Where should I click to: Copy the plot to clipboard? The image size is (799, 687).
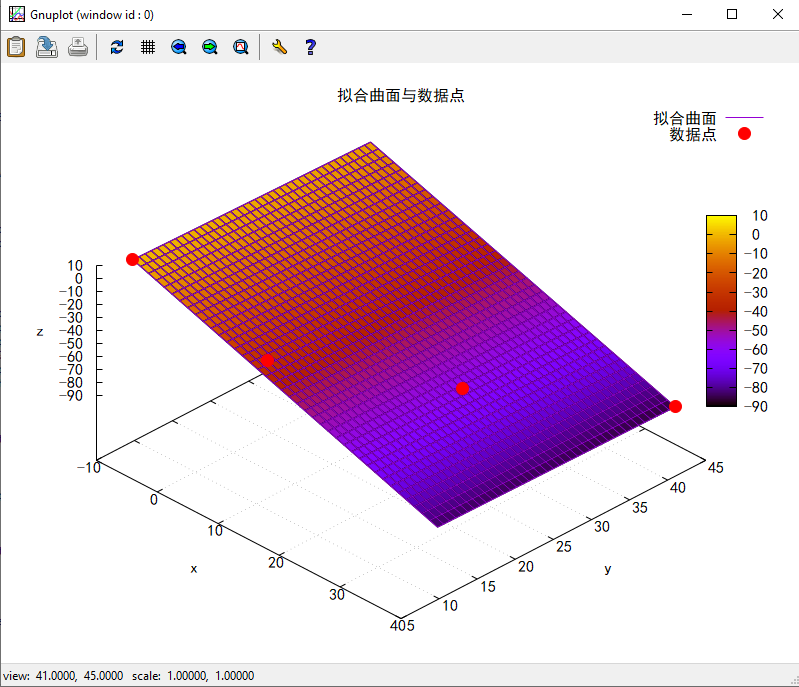[x=16, y=47]
